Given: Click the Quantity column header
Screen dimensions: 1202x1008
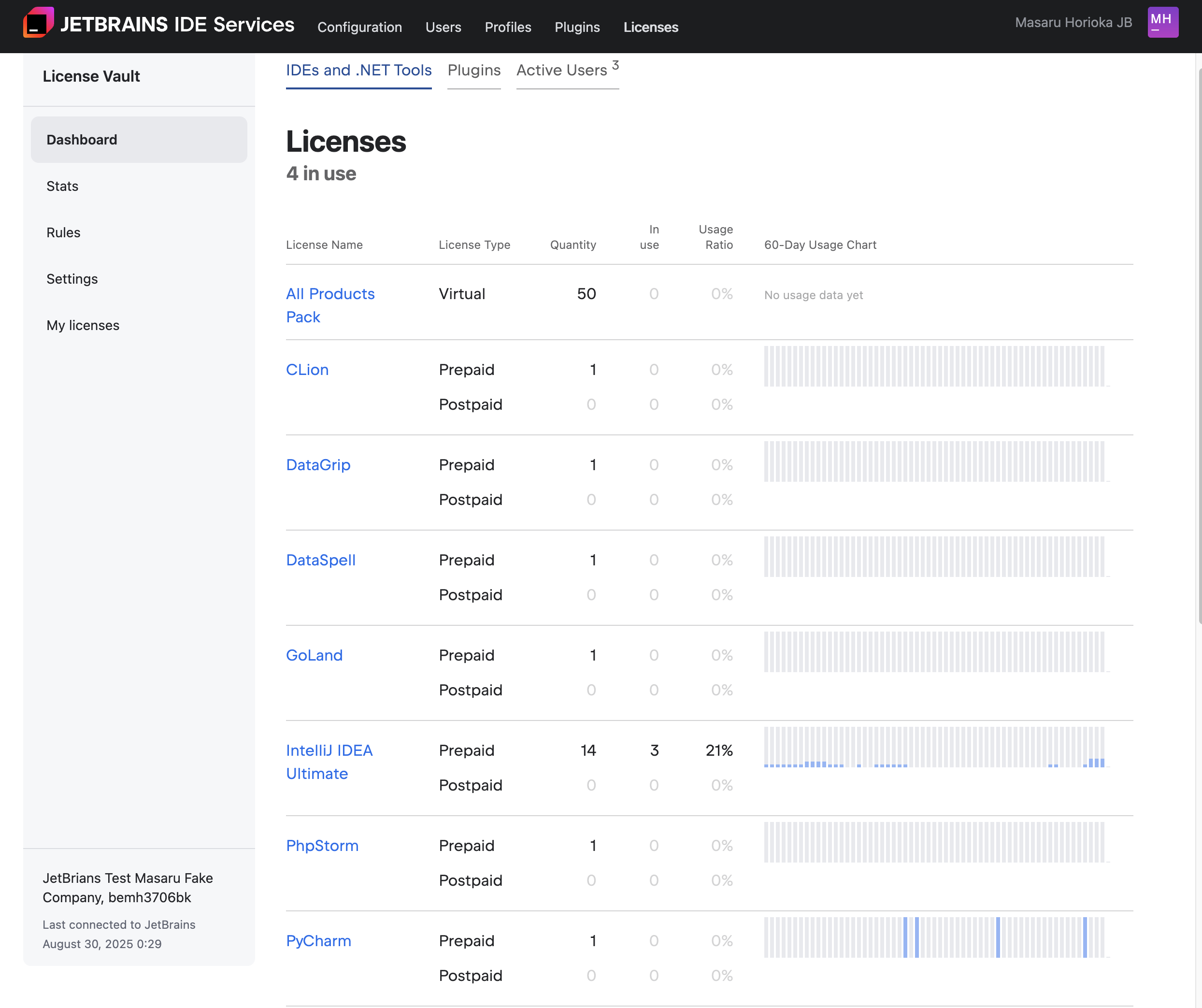Looking at the screenshot, I should (x=573, y=245).
